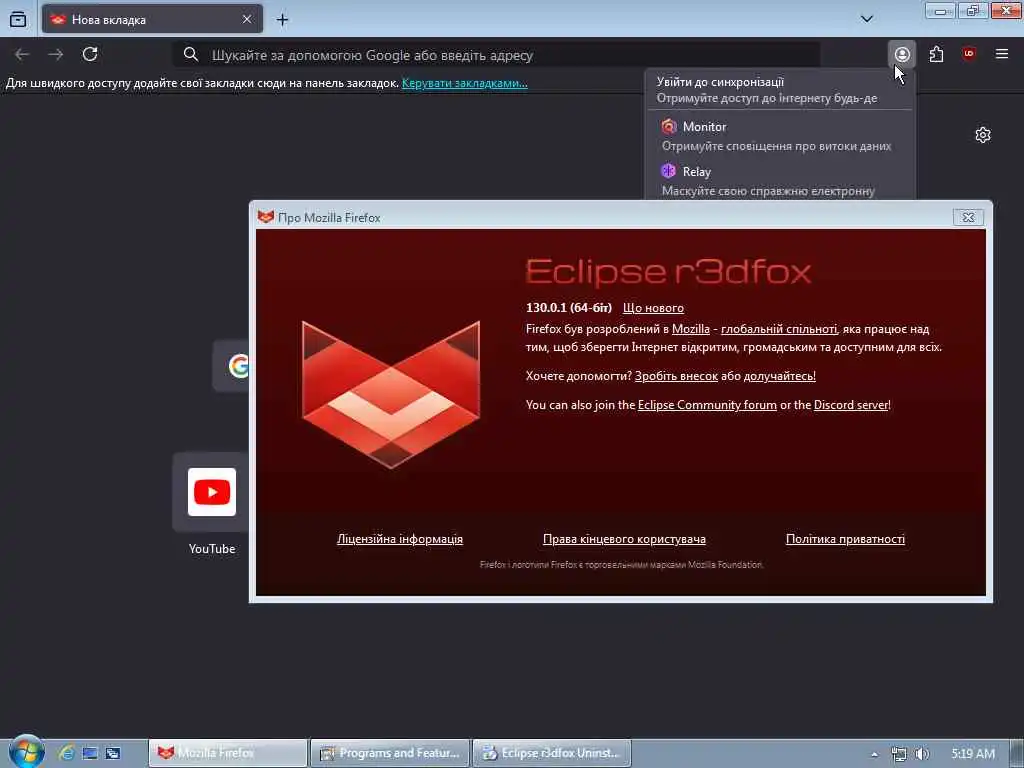Click the search magnifier icon in address bar
The width and height of the screenshot is (1024, 768).
pyautogui.click(x=191, y=55)
